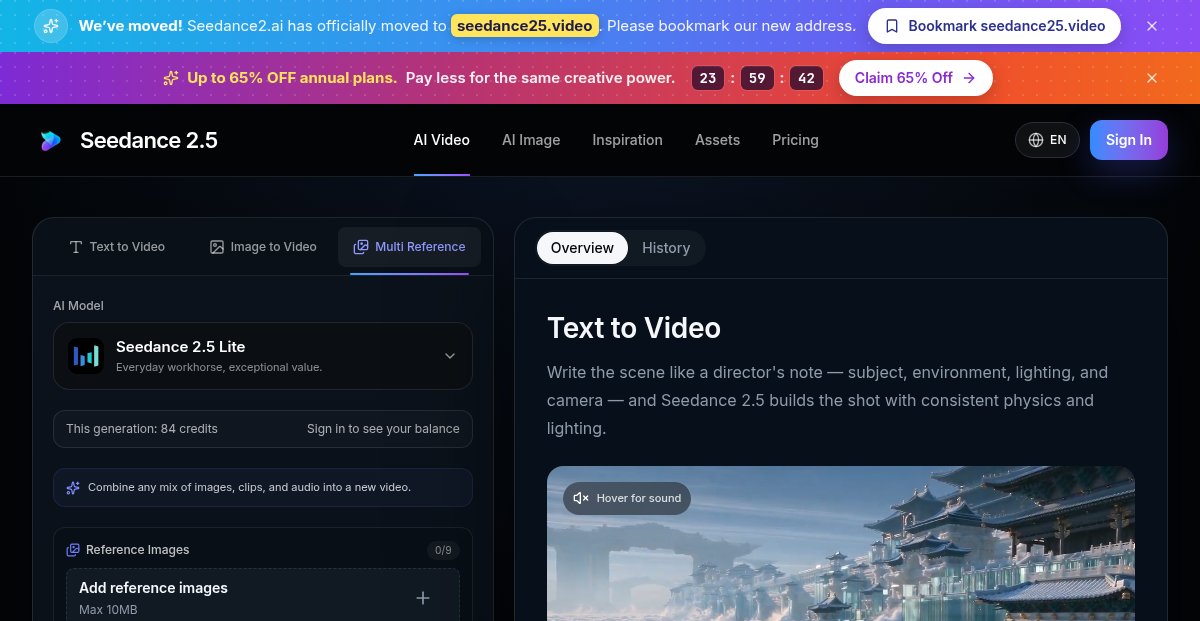Click Bookmark seedance25.video button
Screen dimensions: 1200x621
click(x=996, y=26)
